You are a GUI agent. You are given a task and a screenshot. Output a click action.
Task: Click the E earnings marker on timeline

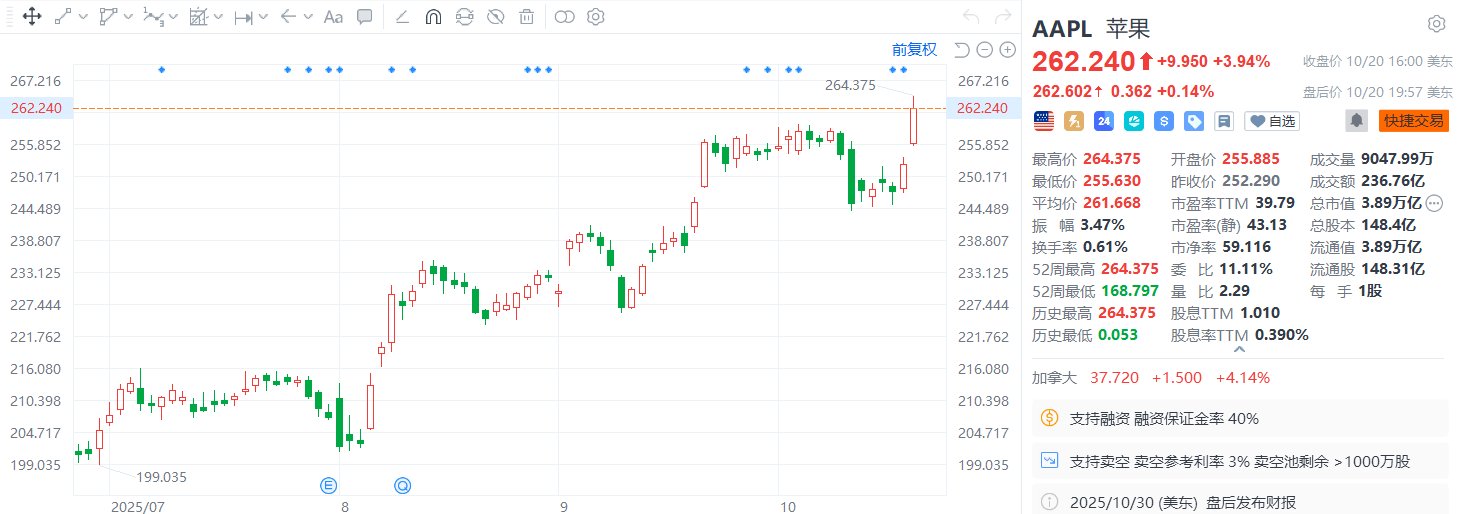tap(328, 485)
